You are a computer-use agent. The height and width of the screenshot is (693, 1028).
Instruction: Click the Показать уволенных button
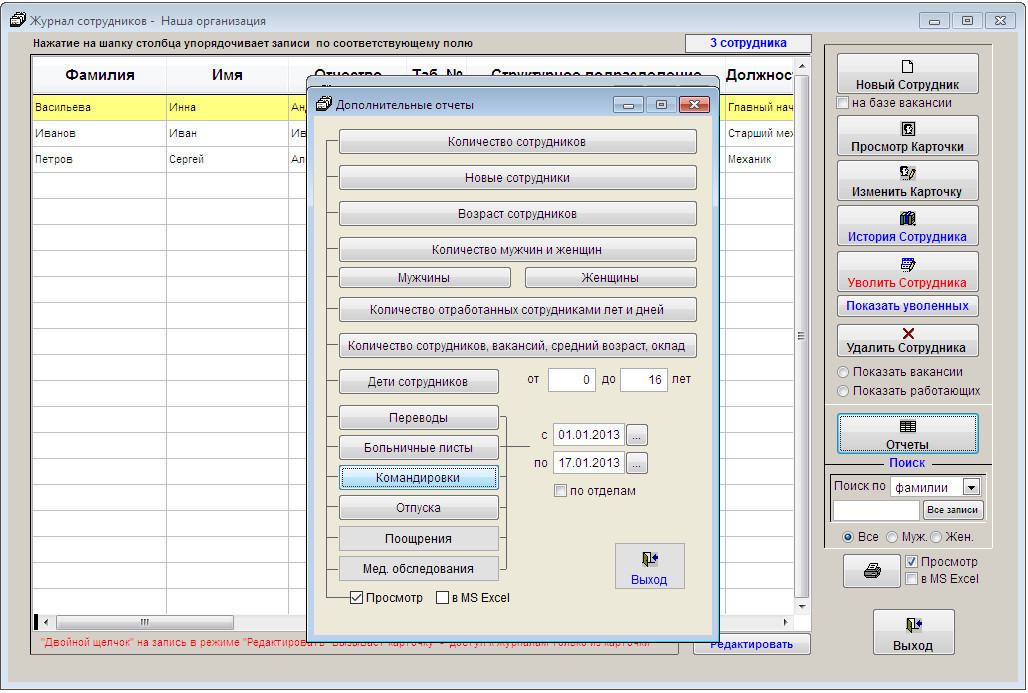click(x=907, y=306)
